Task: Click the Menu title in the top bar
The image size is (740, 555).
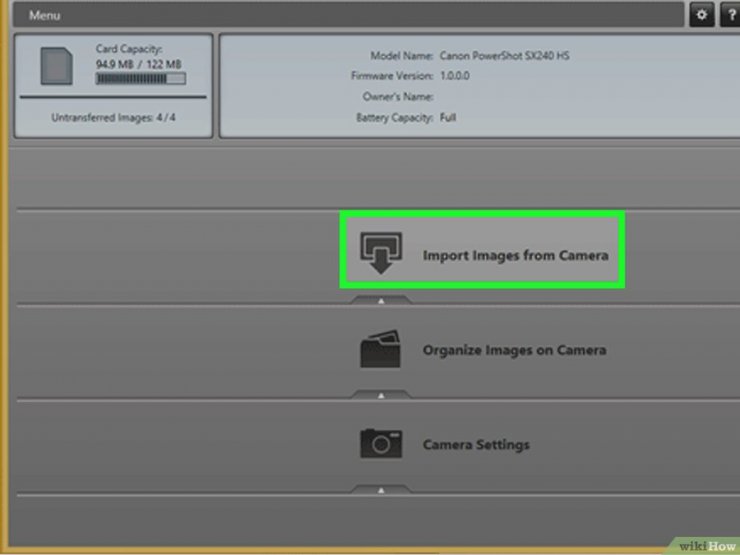Action: 44,16
